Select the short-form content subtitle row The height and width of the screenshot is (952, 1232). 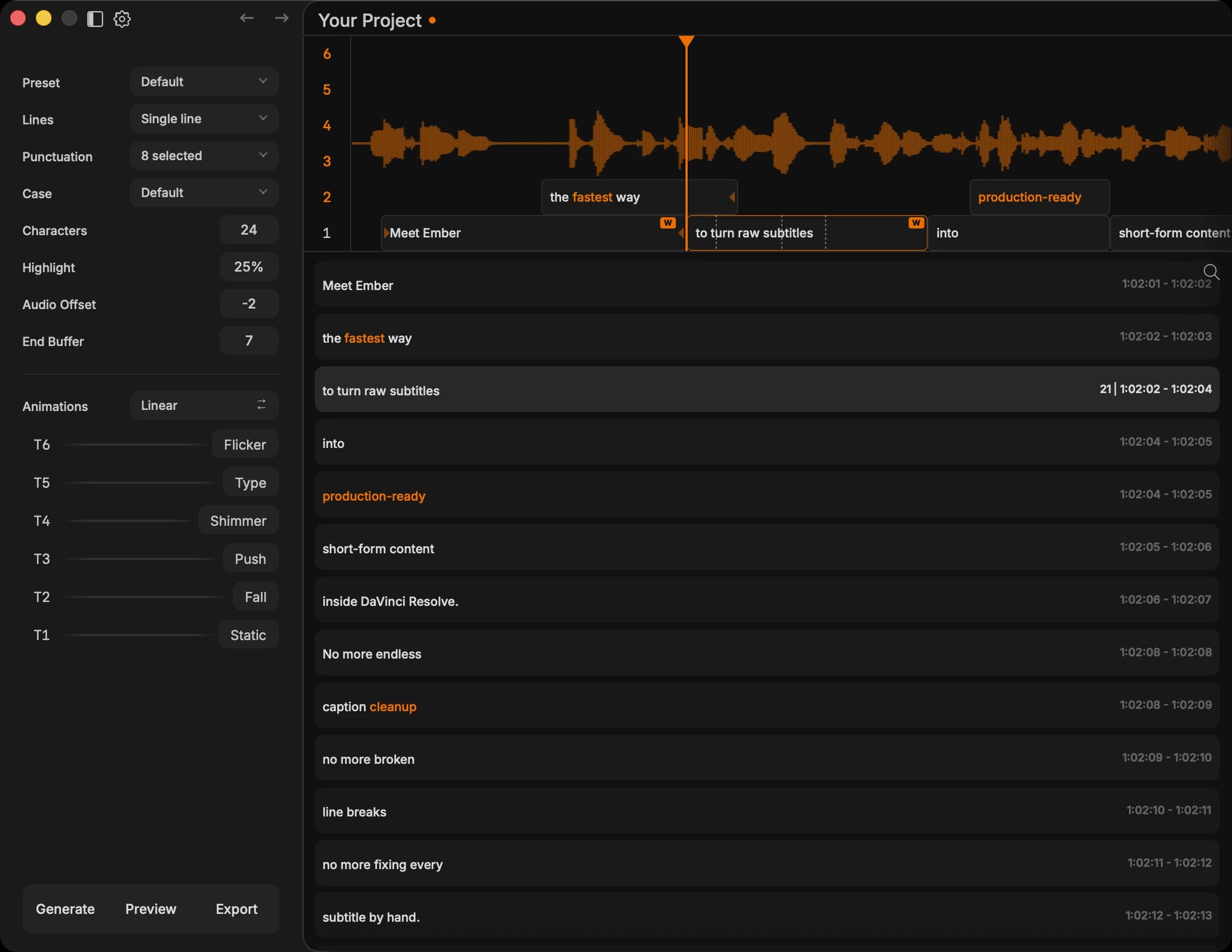click(767, 548)
